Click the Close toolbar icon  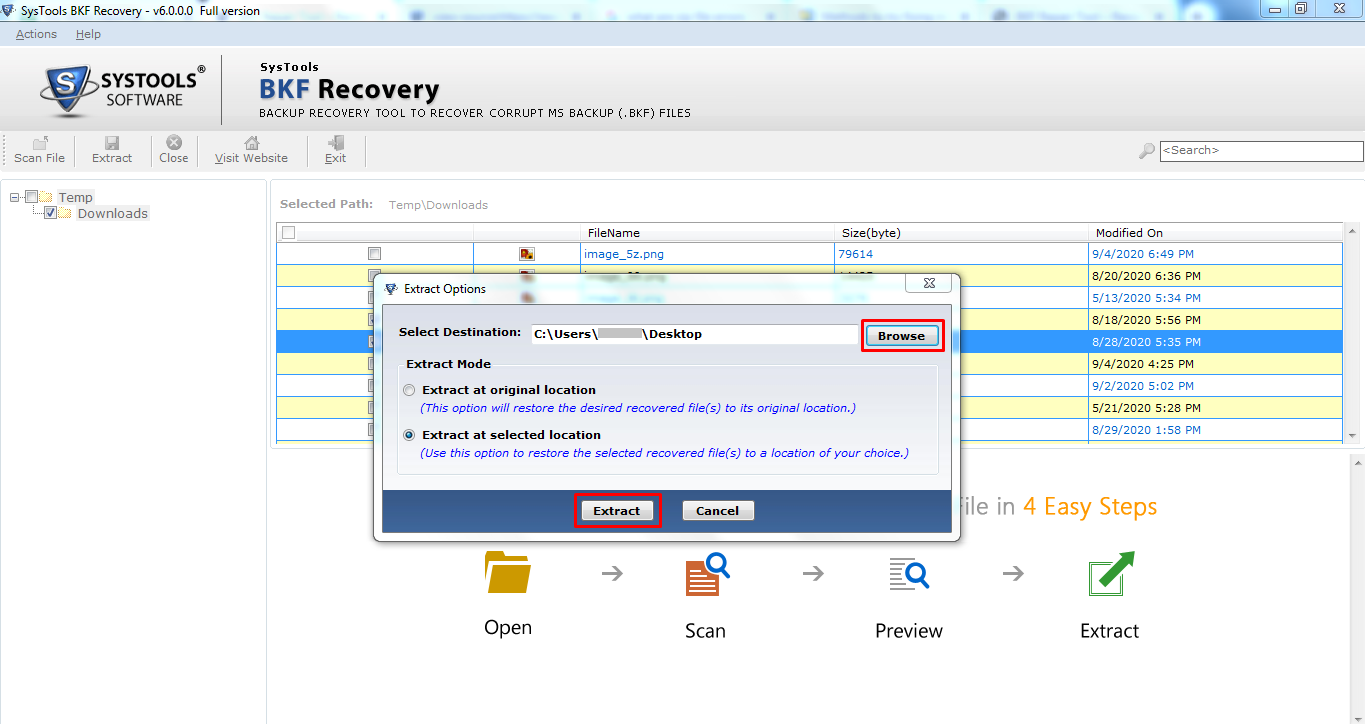pyautogui.click(x=174, y=143)
